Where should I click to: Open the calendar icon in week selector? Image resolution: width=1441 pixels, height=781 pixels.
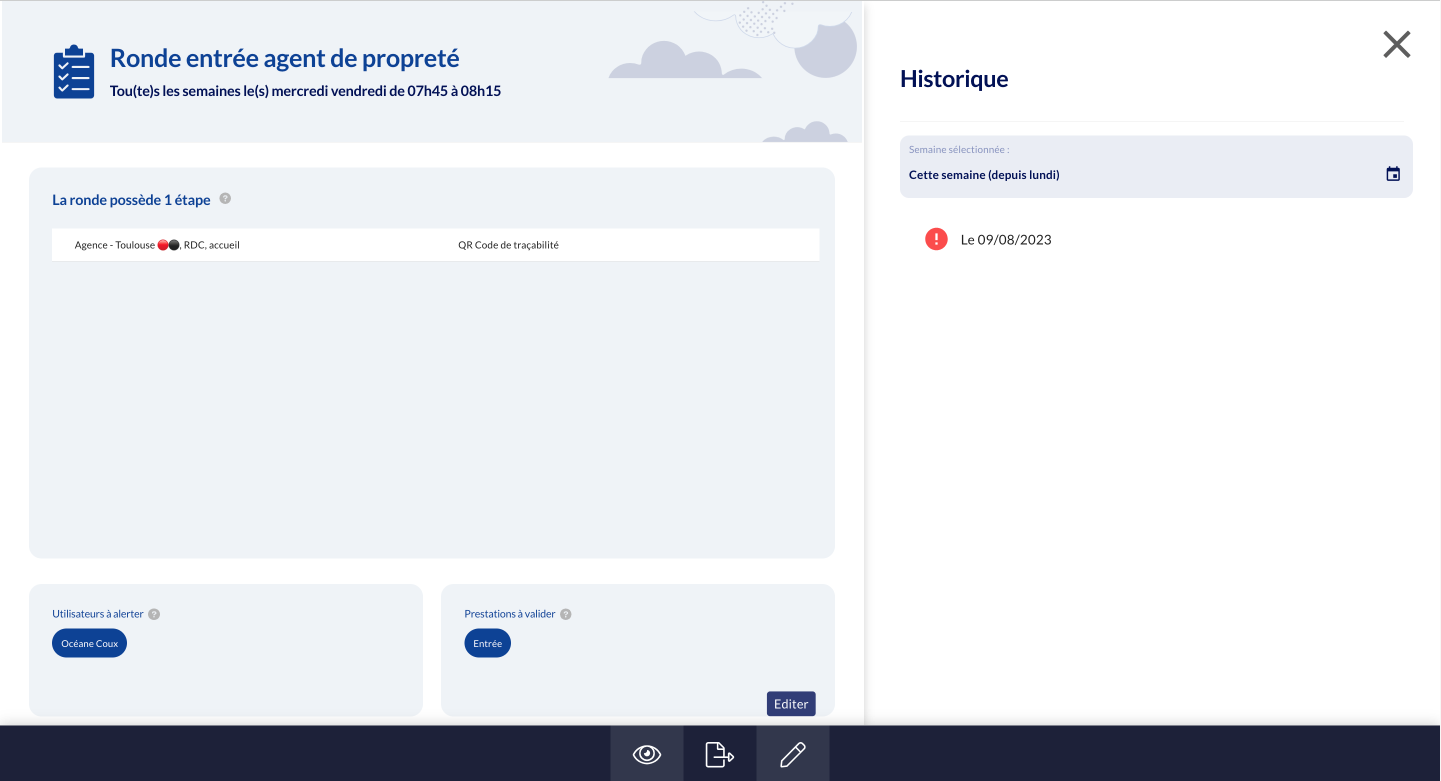(x=1393, y=174)
